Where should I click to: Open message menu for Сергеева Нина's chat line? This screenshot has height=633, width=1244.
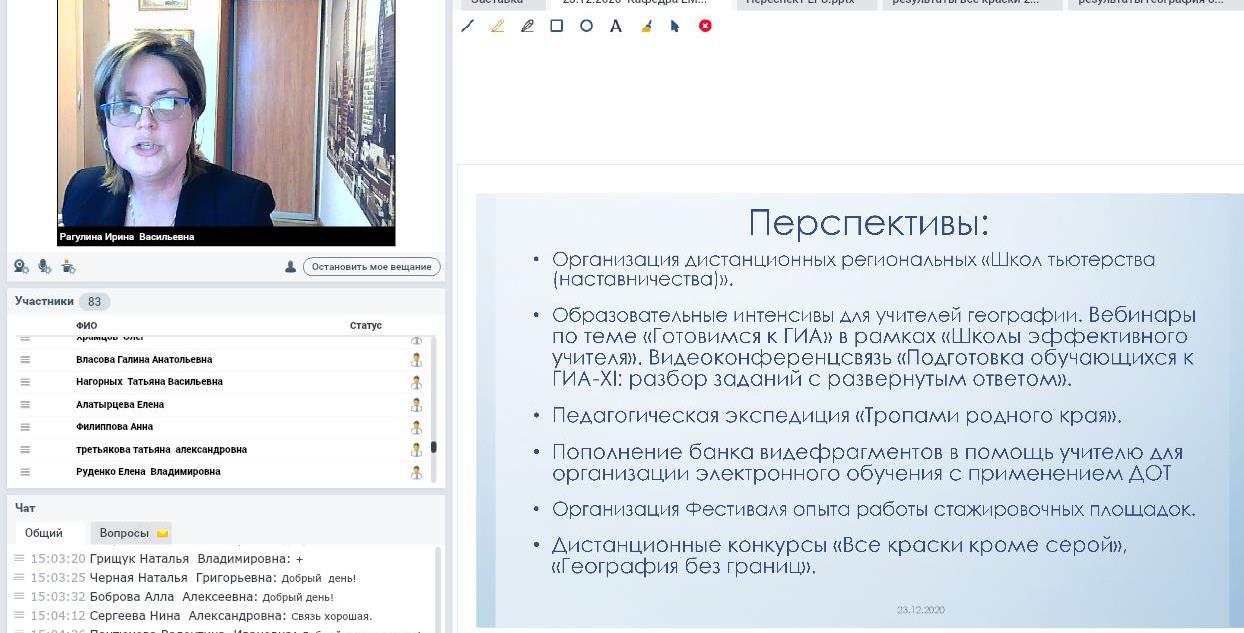(x=20, y=615)
